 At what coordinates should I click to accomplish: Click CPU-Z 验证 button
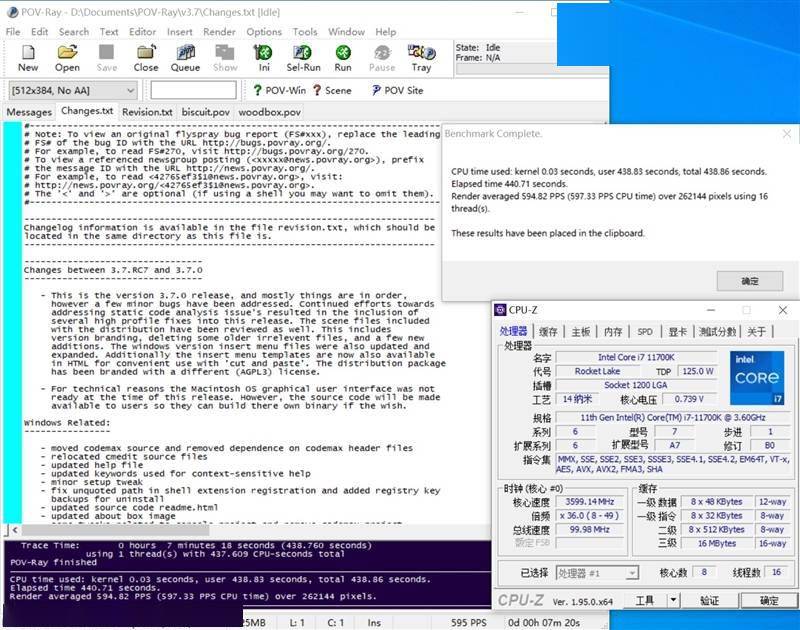click(710, 600)
